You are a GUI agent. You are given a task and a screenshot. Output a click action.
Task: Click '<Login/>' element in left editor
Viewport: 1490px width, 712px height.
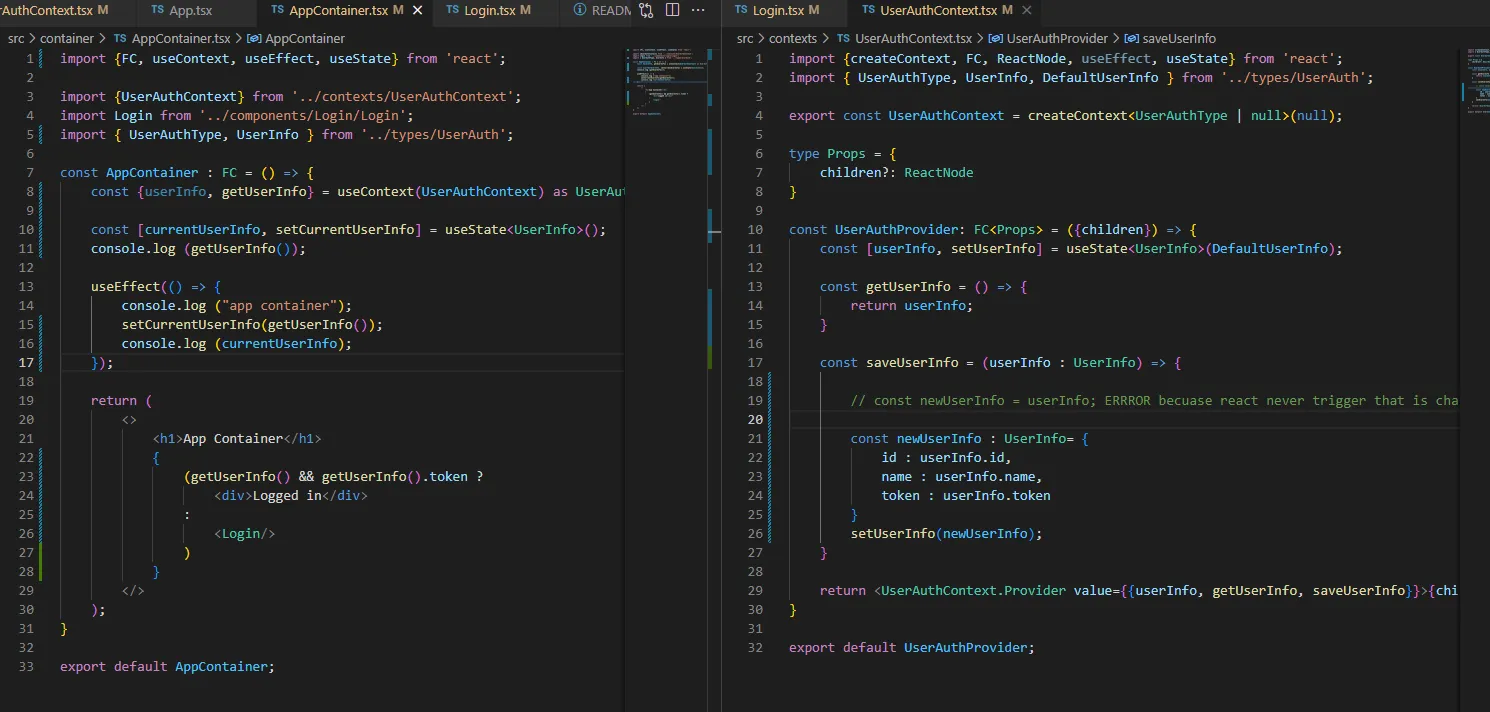click(244, 533)
